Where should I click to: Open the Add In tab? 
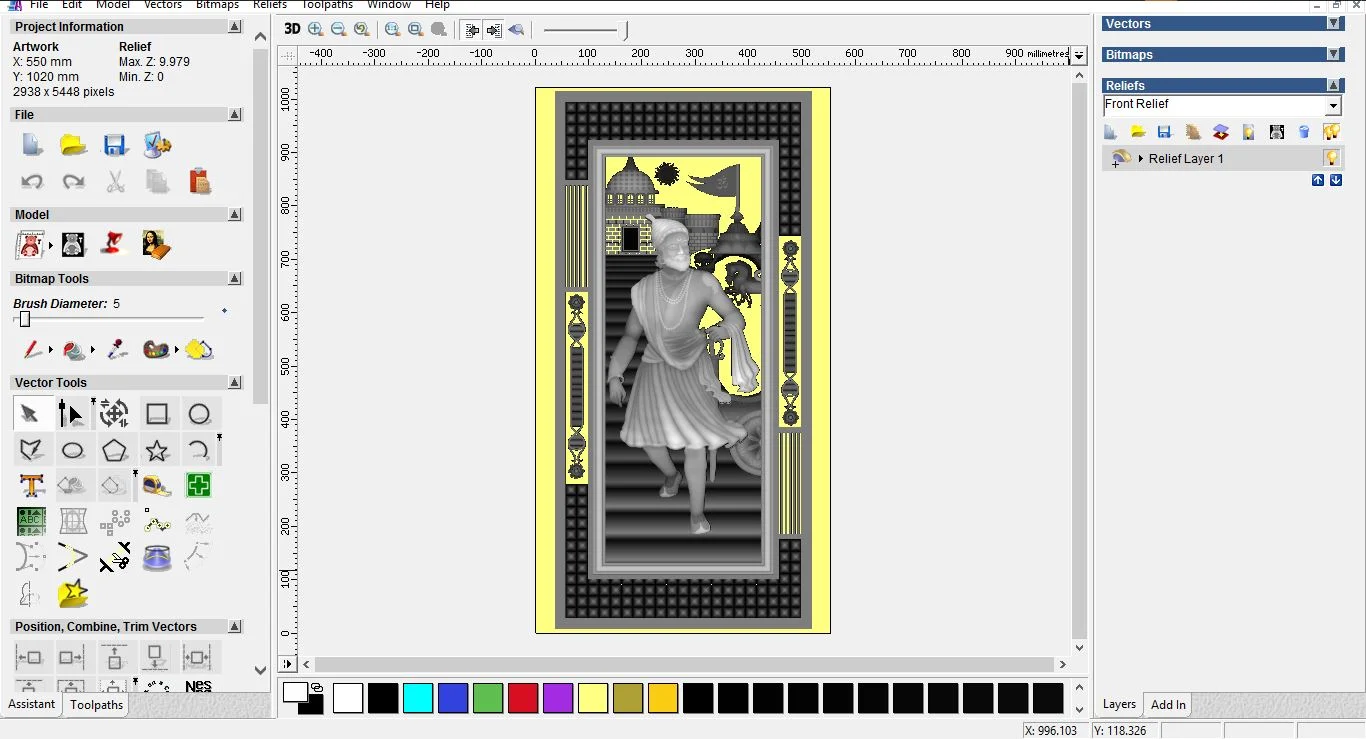coord(1168,705)
